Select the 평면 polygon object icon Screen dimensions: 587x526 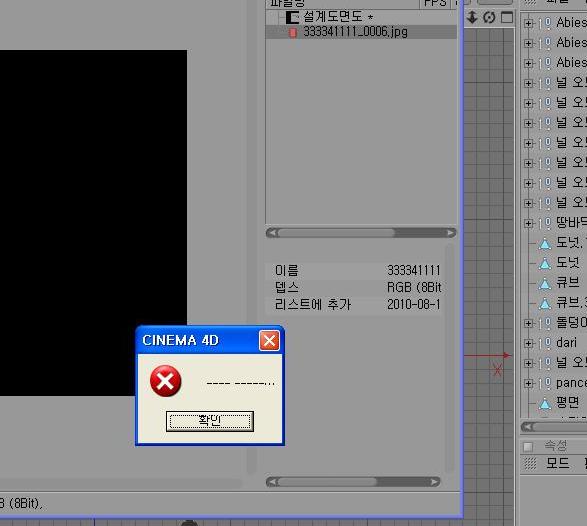[x=545, y=404]
